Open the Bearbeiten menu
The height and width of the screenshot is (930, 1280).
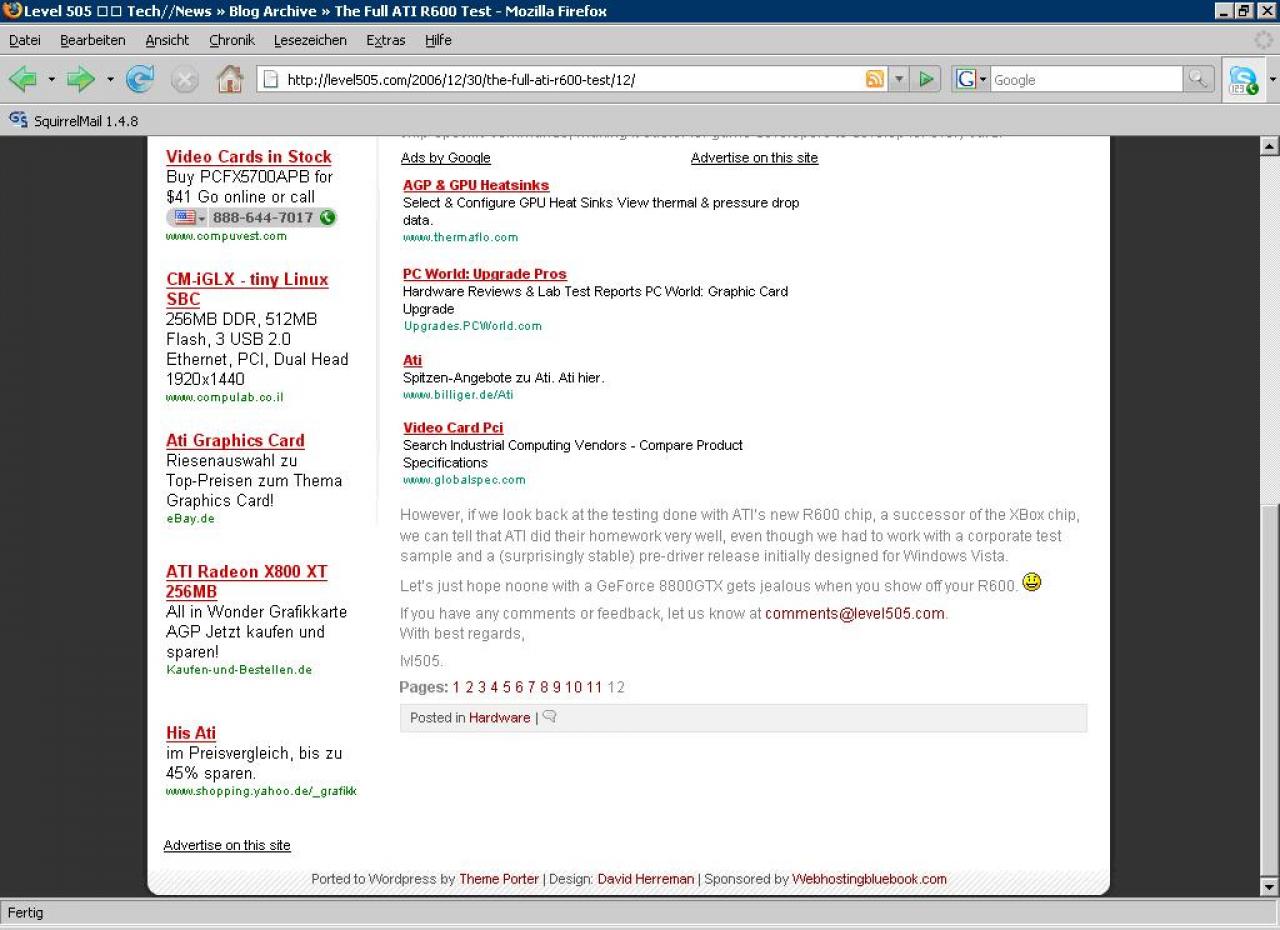pyautogui.click(x=93, y=40)
